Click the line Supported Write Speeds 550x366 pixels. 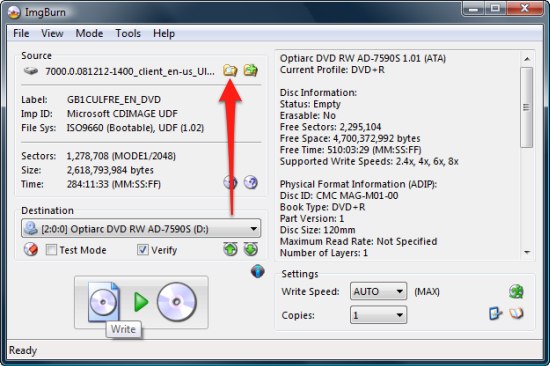click(x=369, y=161)
